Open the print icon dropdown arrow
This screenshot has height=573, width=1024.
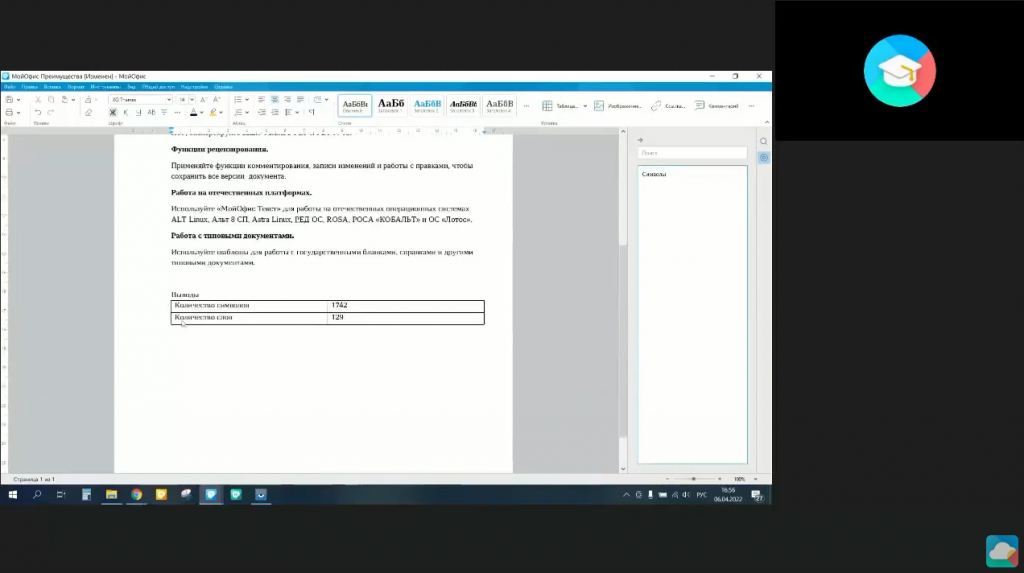18,112
